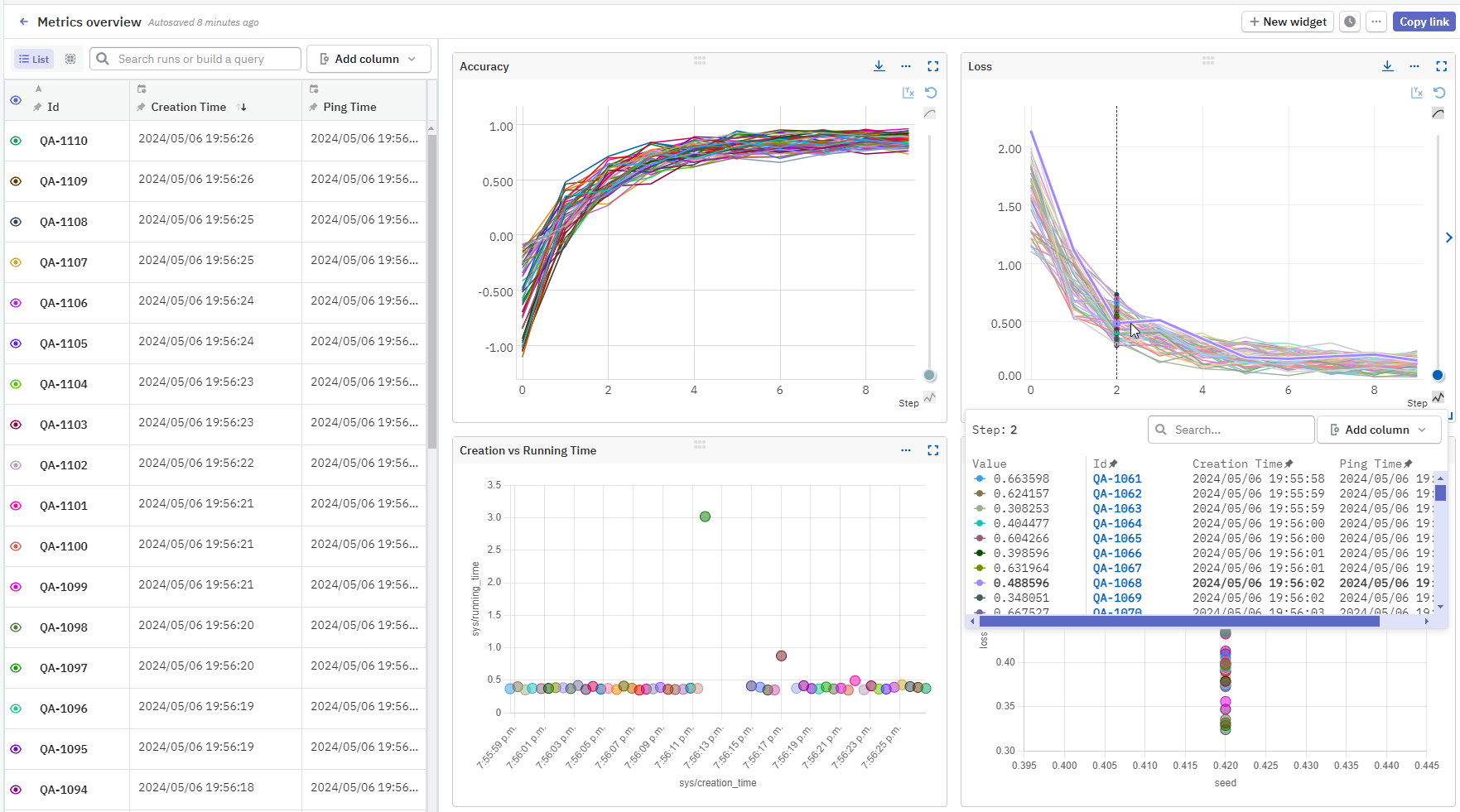Switch to grid view beside the List button
Viewport: 1460px width, 812px height.
tap(70, 59)
